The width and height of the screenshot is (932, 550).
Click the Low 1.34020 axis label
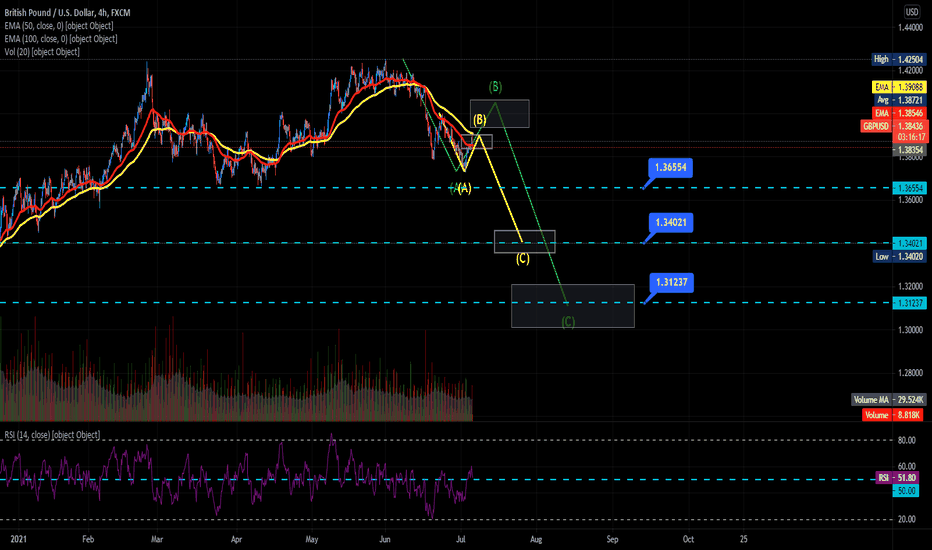(900, 256)
